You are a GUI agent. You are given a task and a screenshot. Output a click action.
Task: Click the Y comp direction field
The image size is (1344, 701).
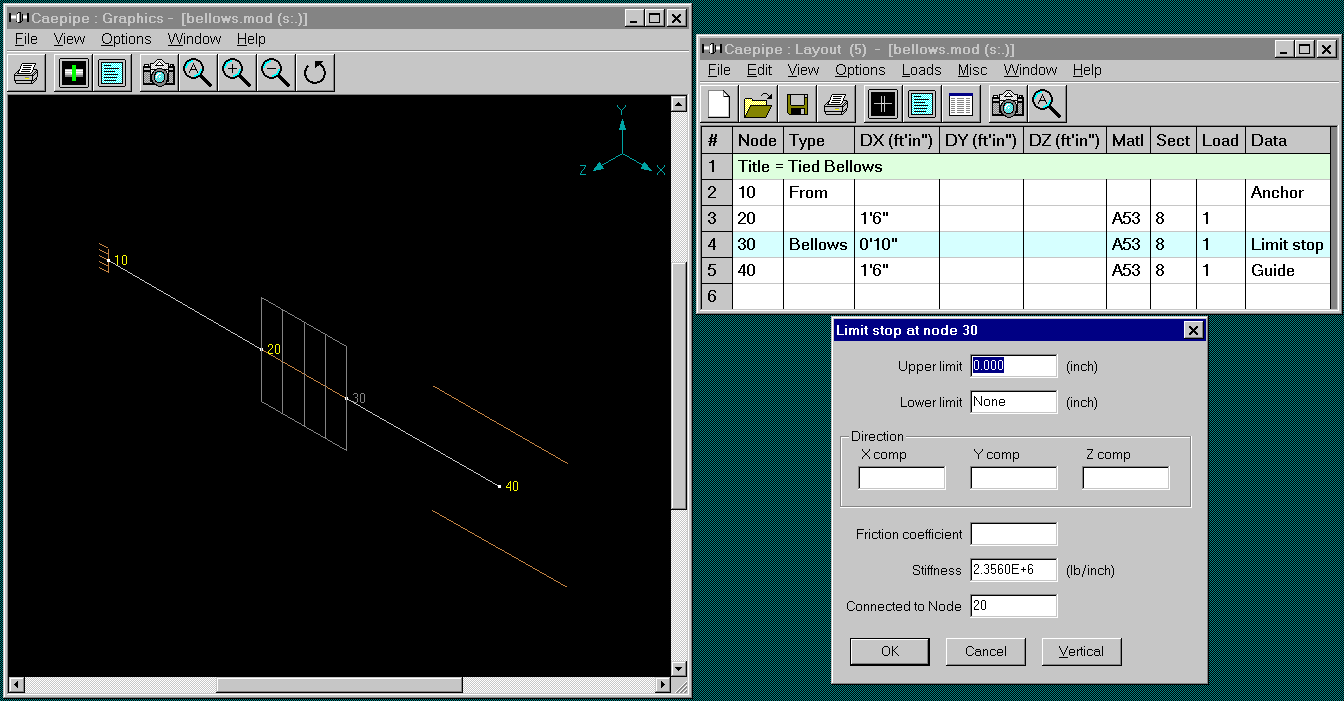tap(1014, 478)
